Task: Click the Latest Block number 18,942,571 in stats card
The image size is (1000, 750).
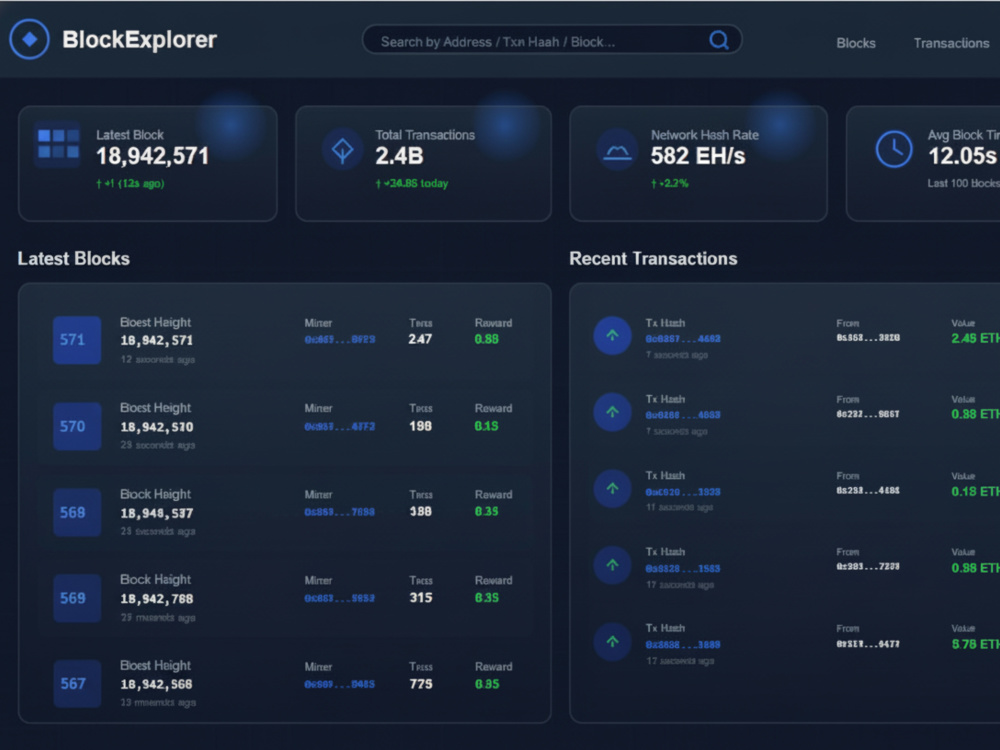Action: [x=152, y=156]
